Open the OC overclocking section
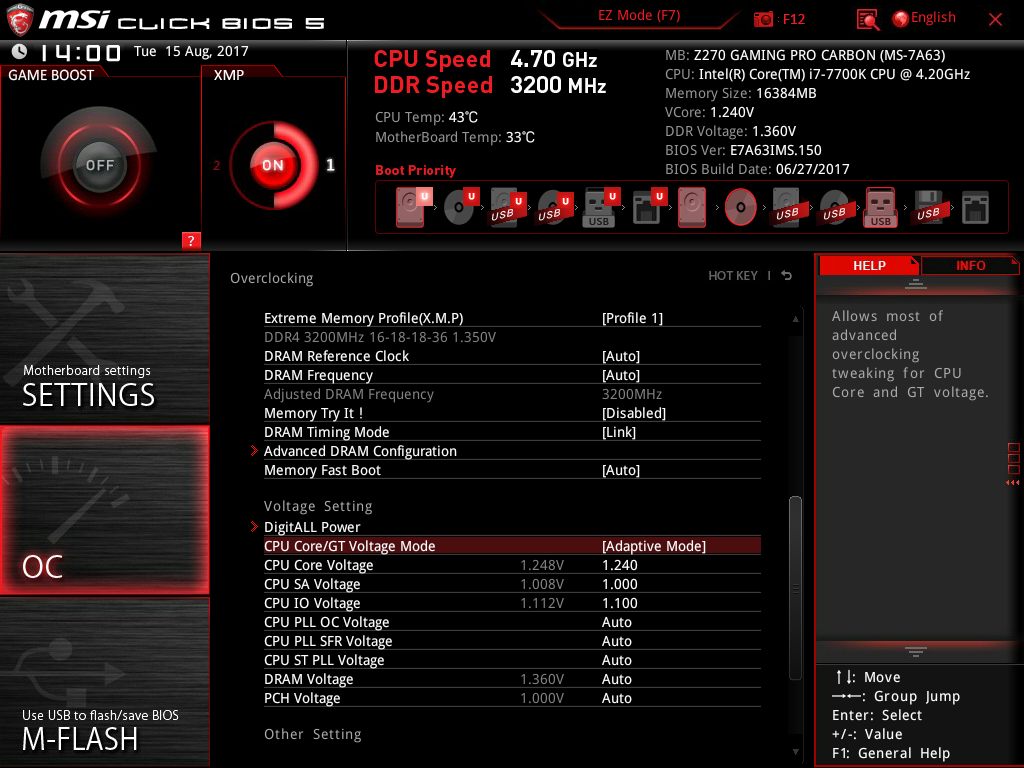This screenshot has height=768, width=1024. 104,511
